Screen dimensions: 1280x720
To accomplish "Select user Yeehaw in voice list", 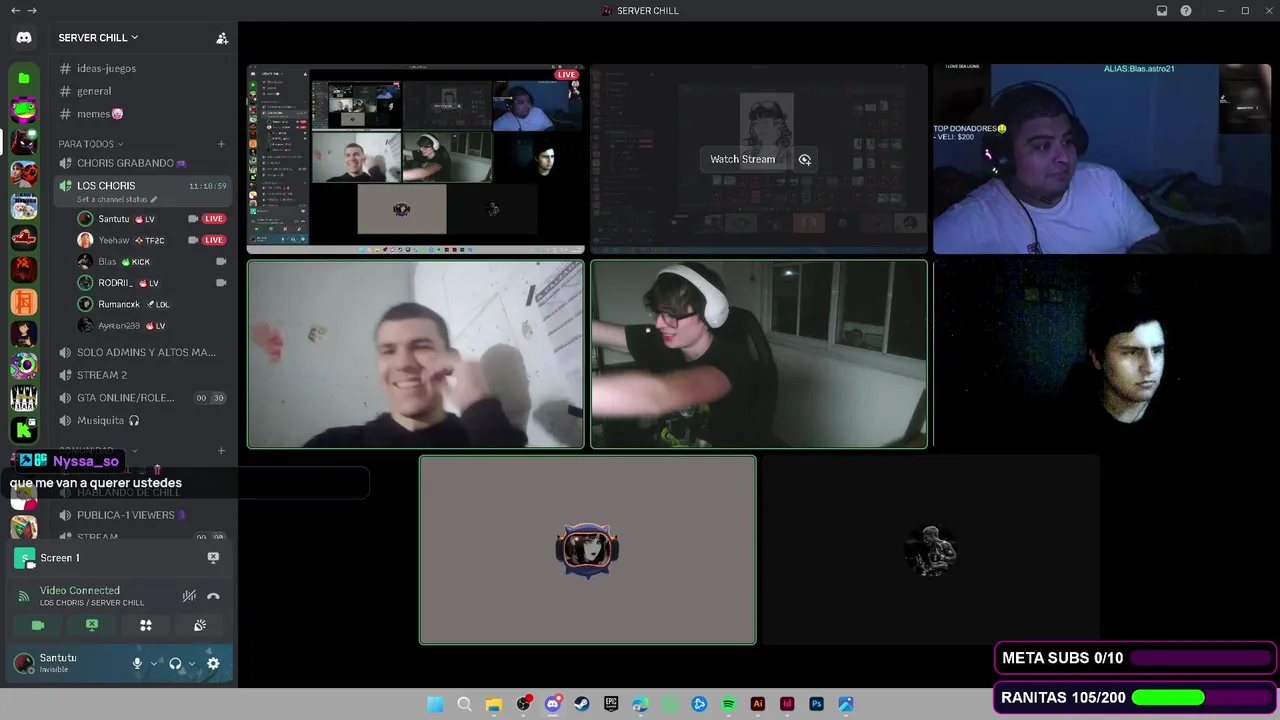I will click(x=152, y=240).
